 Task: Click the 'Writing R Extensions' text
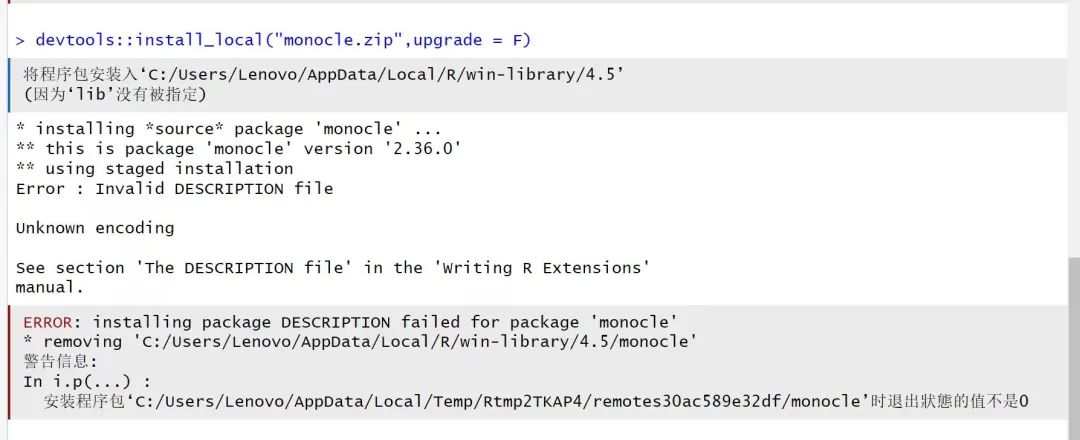pyautogui.click(x=542, y=268)
